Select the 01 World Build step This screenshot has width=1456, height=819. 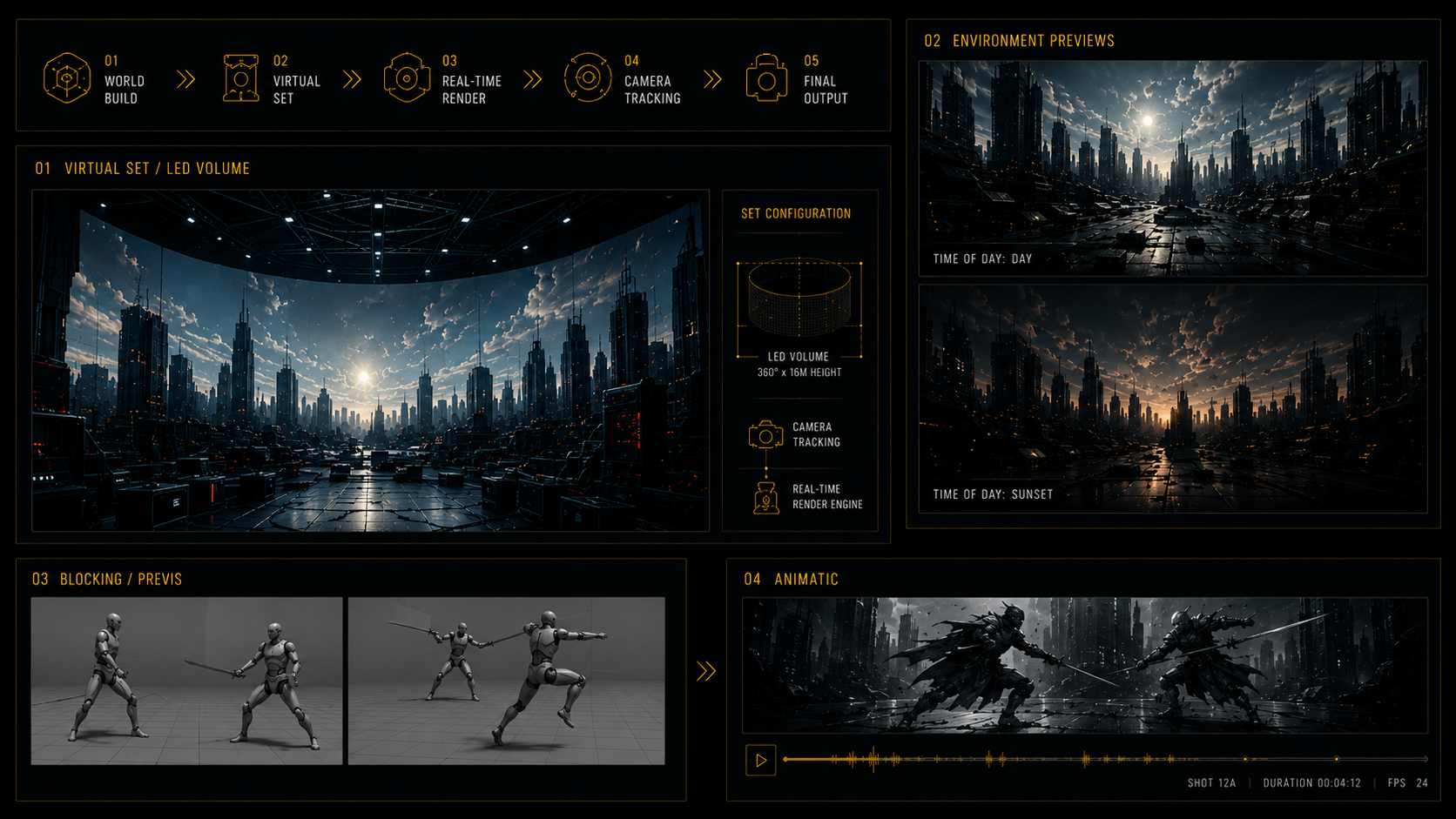[x=95, y=78]
